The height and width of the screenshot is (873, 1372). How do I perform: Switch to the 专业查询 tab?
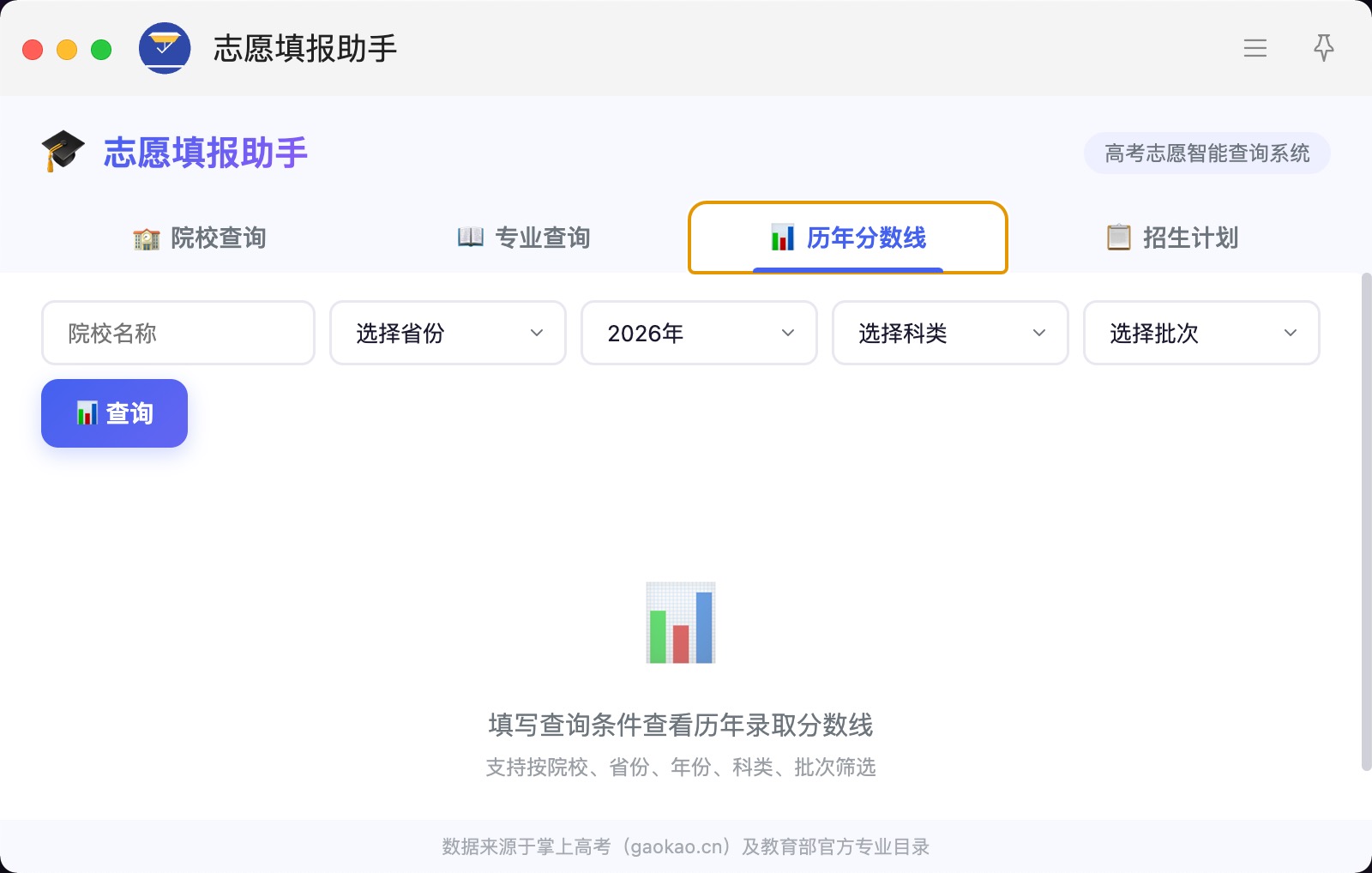coord(524,238)
